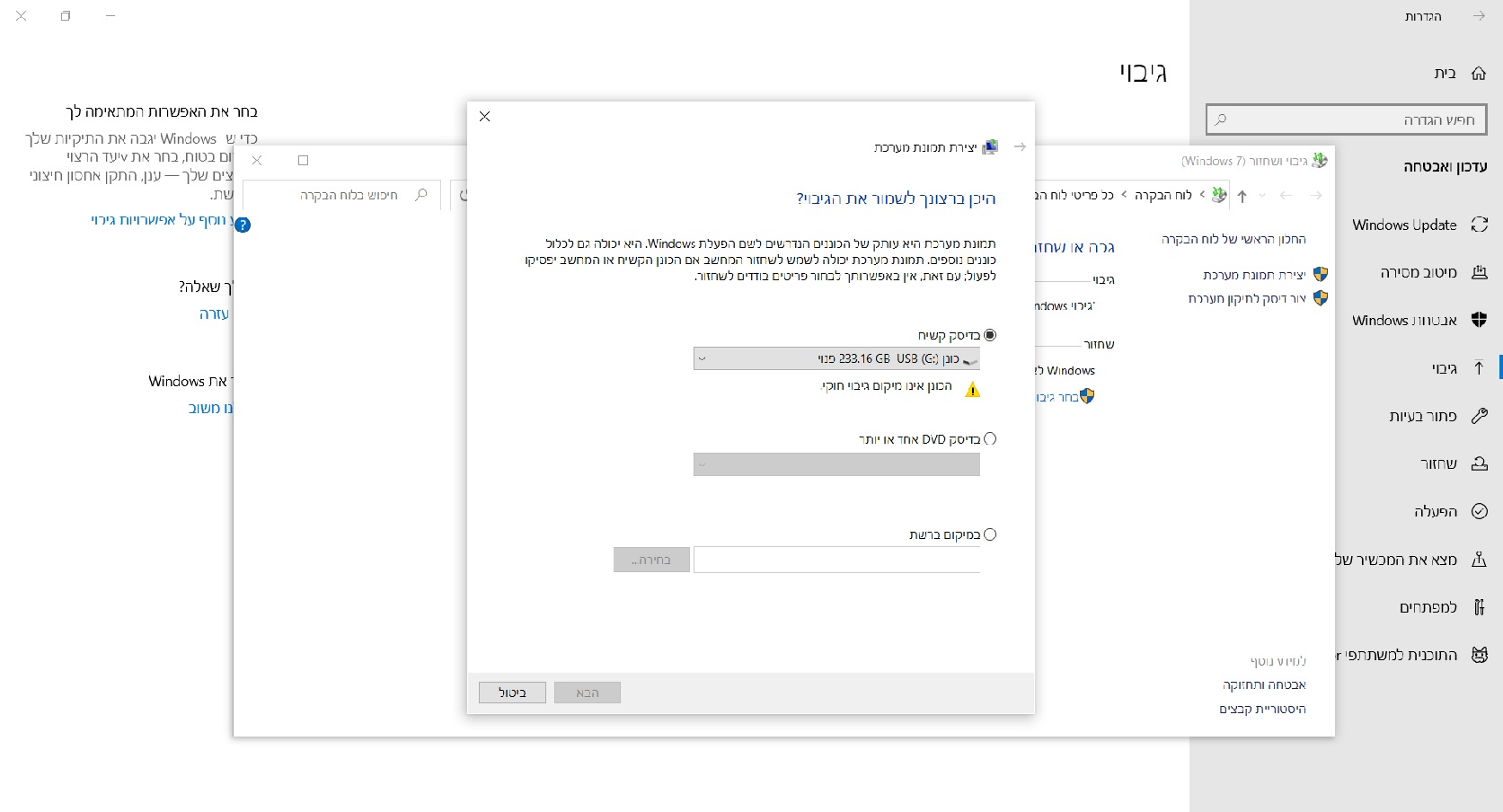Click the 'File History' link
The width and height of the screenshot is (1503, 812).
click(x=1262, y=709)
